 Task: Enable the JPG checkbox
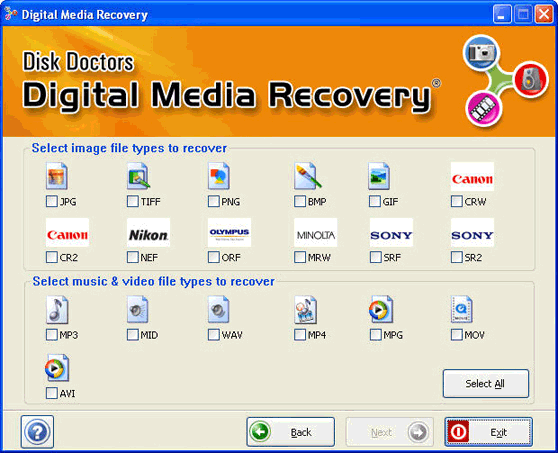pos(52,201)
